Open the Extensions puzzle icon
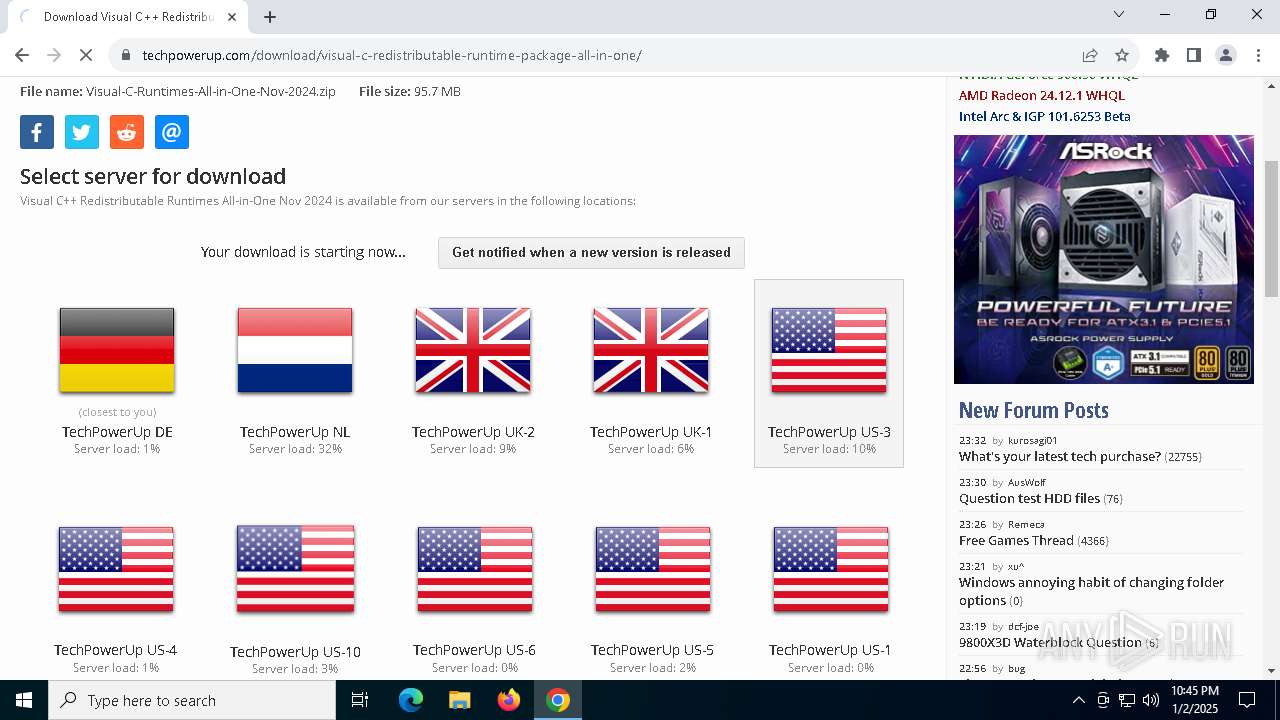 click(1162, 55)
